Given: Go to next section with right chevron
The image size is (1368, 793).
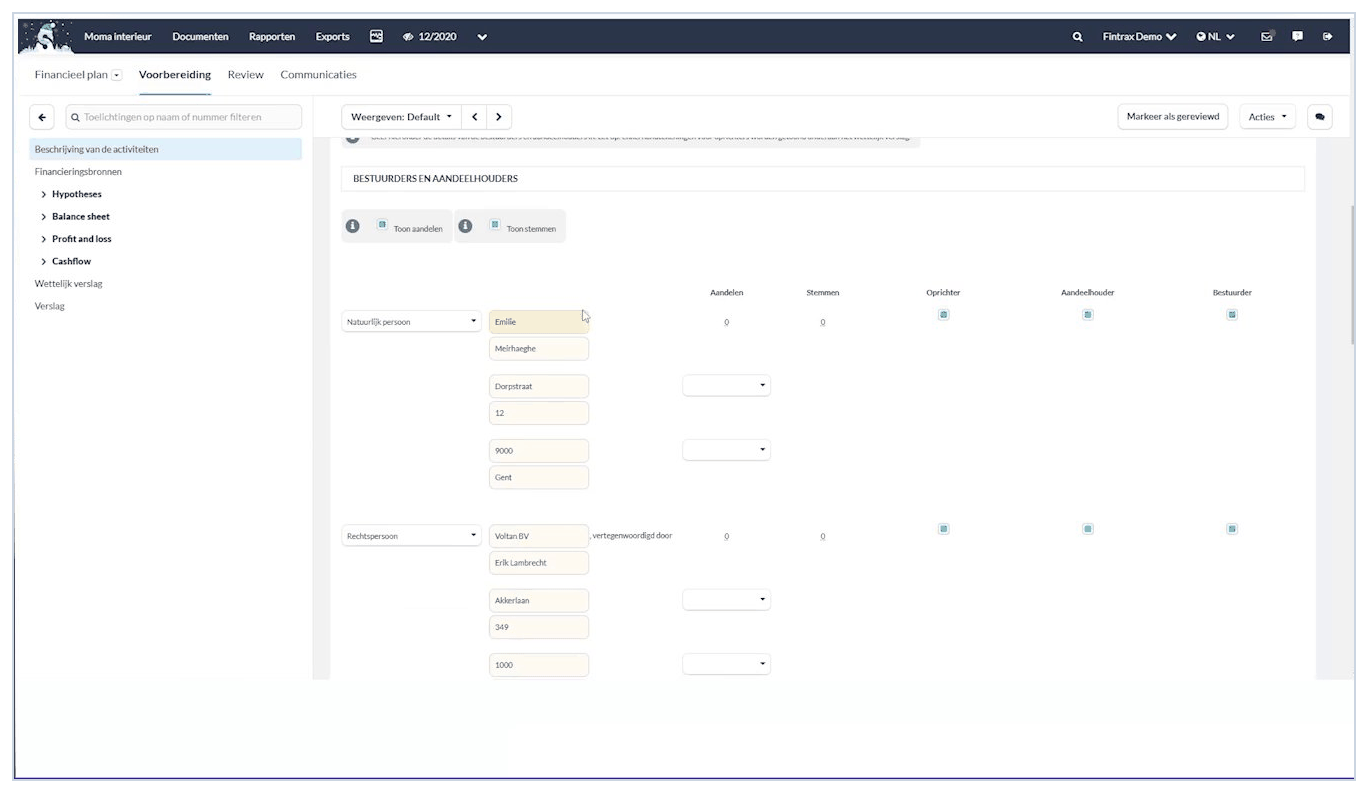Looking at the screenshot, I should click(499, 117).
